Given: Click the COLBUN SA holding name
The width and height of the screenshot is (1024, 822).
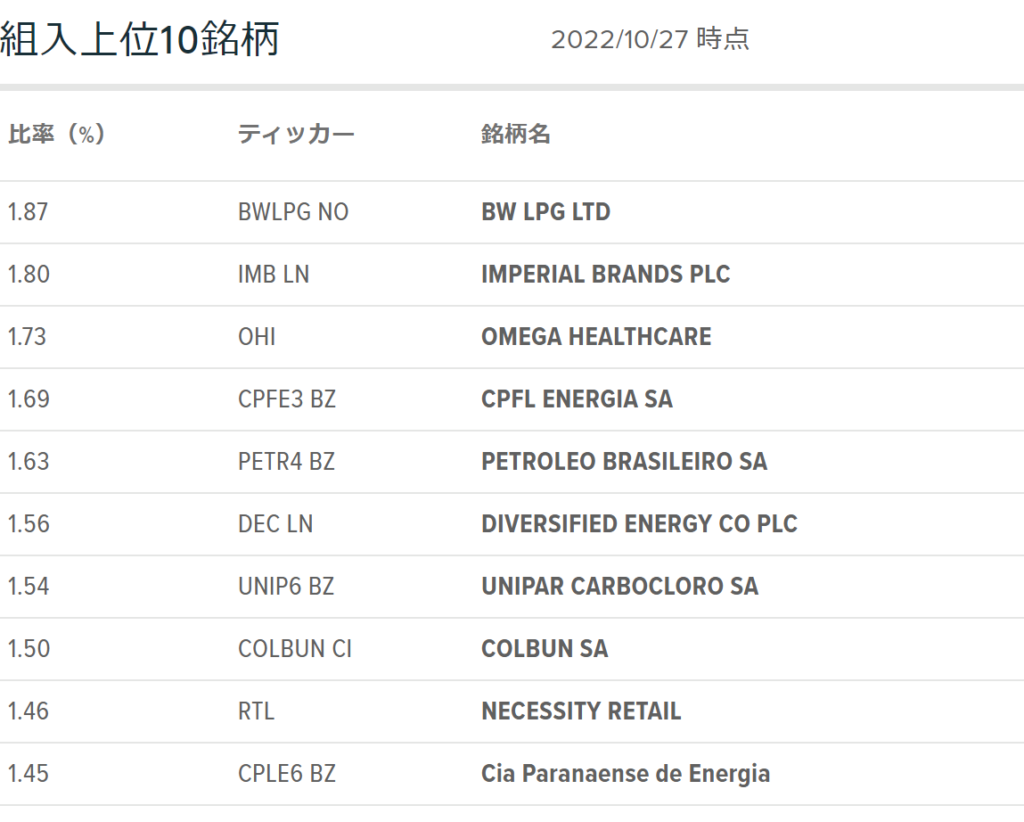Looking at the screenshot, I should click(544, 649).
